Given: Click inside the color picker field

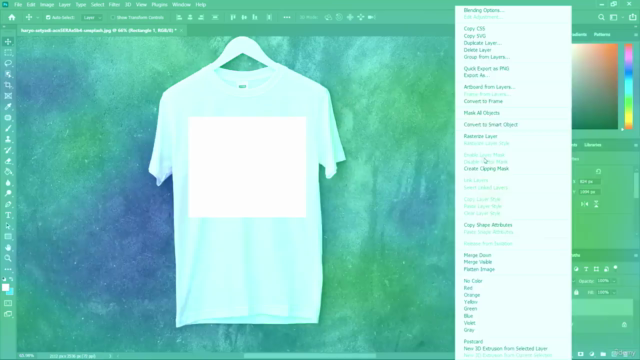Looking at the screenshot, I should coord(595,87).
